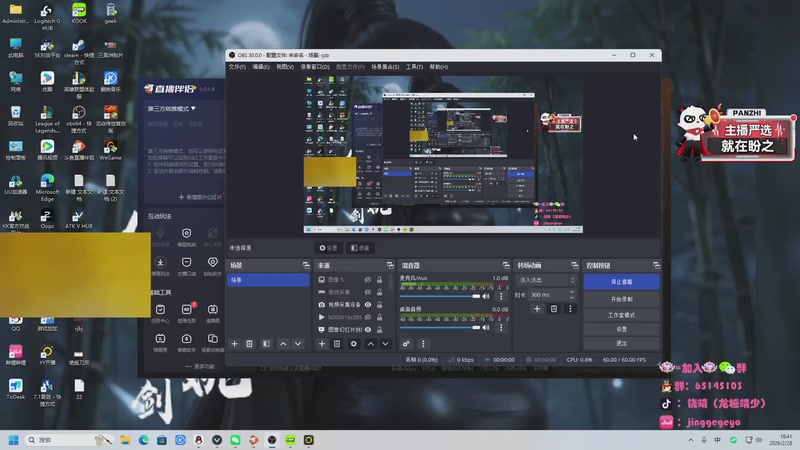This screenshot has width=800, height=450.
Task: Open 视图(V) menu
Action: pyautogui.click(x=285, y=67)
